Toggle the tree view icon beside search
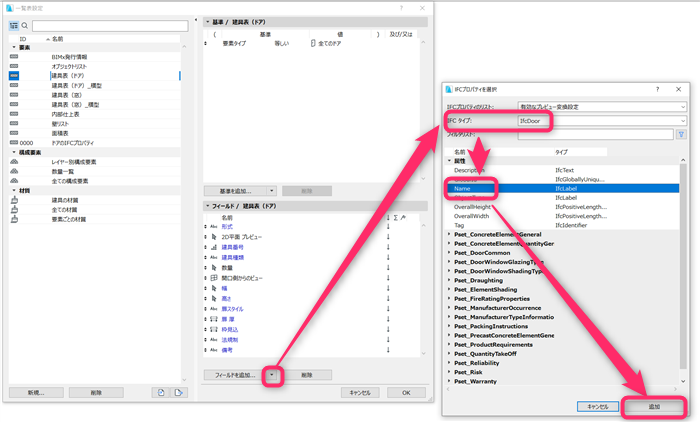 [14, 26]
